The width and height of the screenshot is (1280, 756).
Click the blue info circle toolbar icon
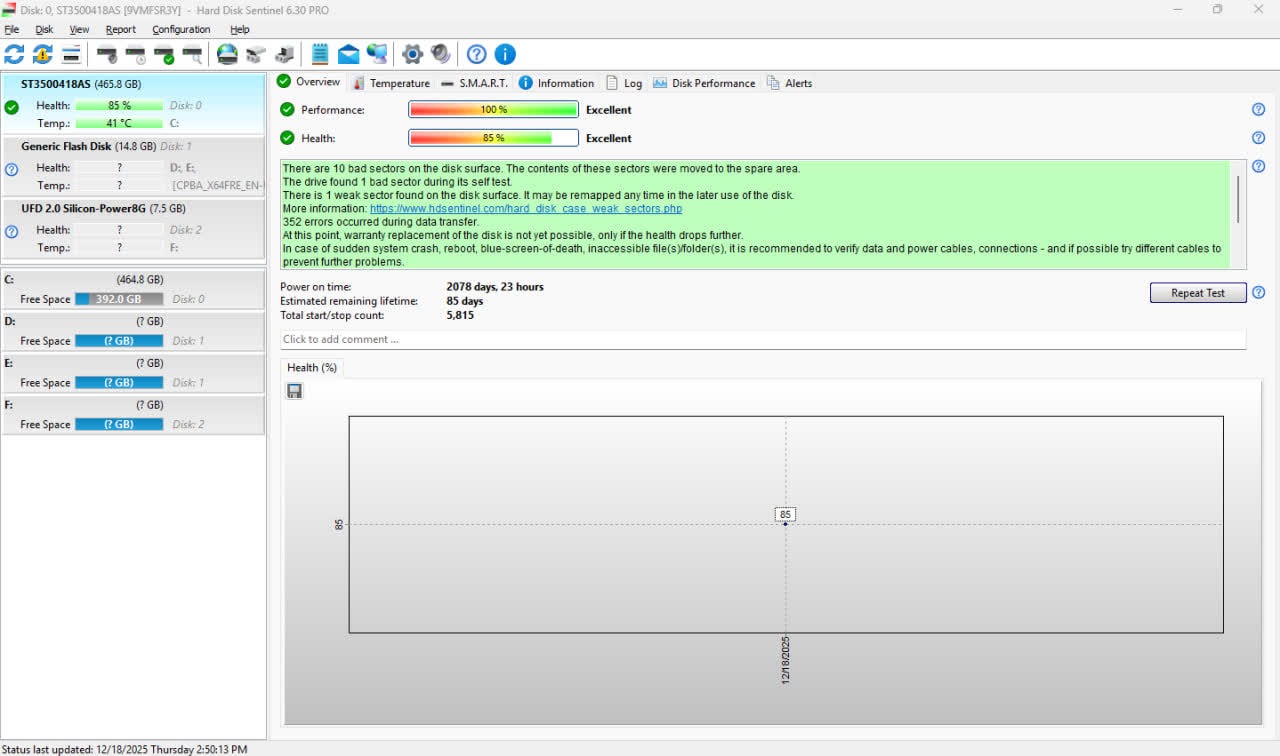point(505,54)
